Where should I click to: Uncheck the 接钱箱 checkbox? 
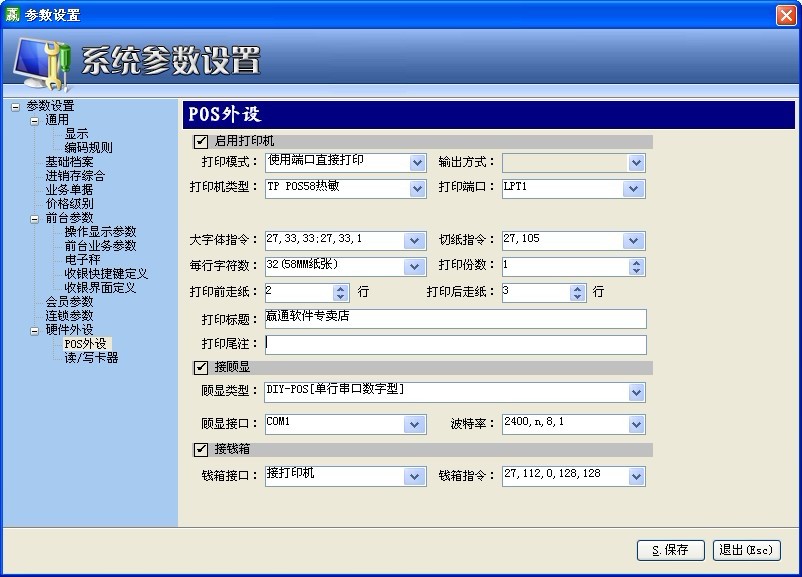(x=201, y=450)
